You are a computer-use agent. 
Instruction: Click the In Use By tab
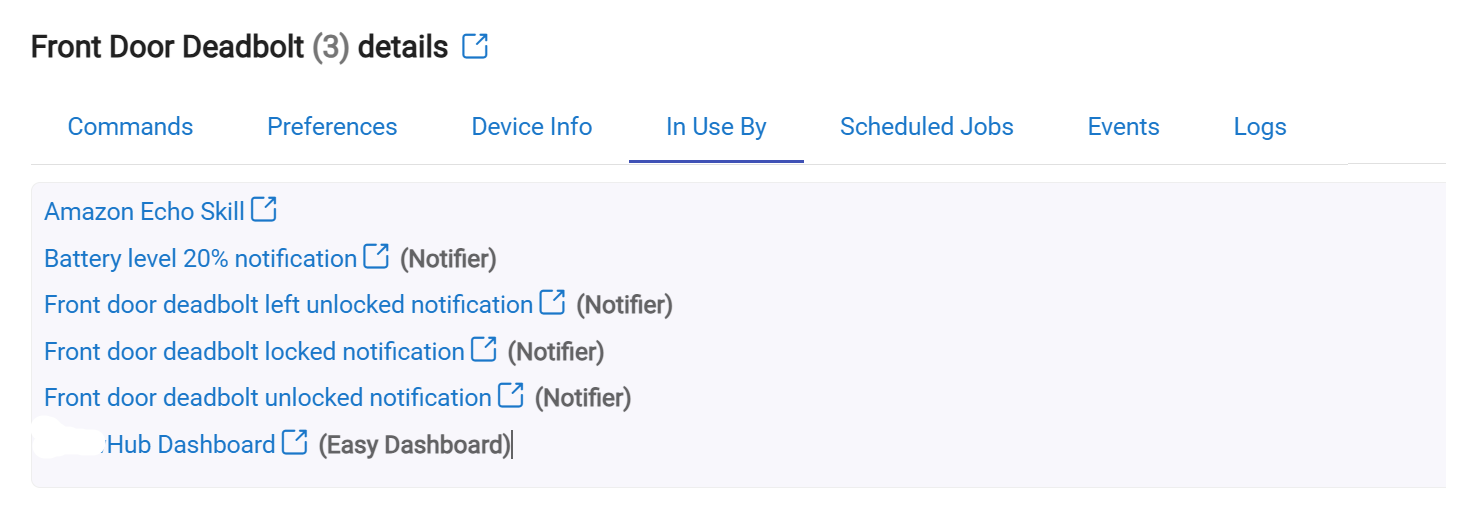(x=716, y=127)
